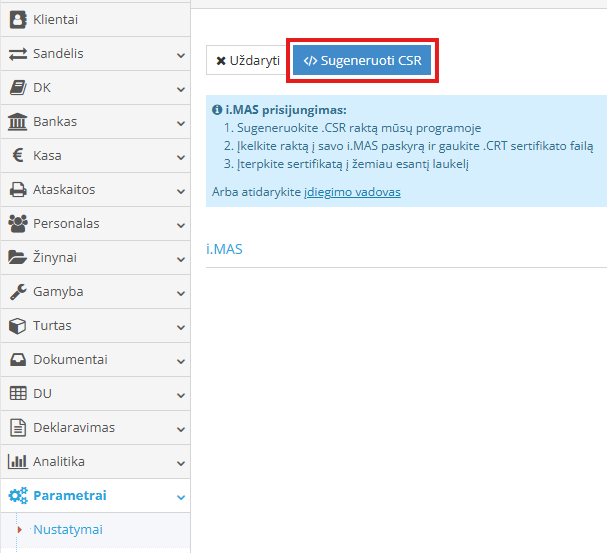Expand the Dokumentai section chevron
607x553 pixels.
[180, 360]
